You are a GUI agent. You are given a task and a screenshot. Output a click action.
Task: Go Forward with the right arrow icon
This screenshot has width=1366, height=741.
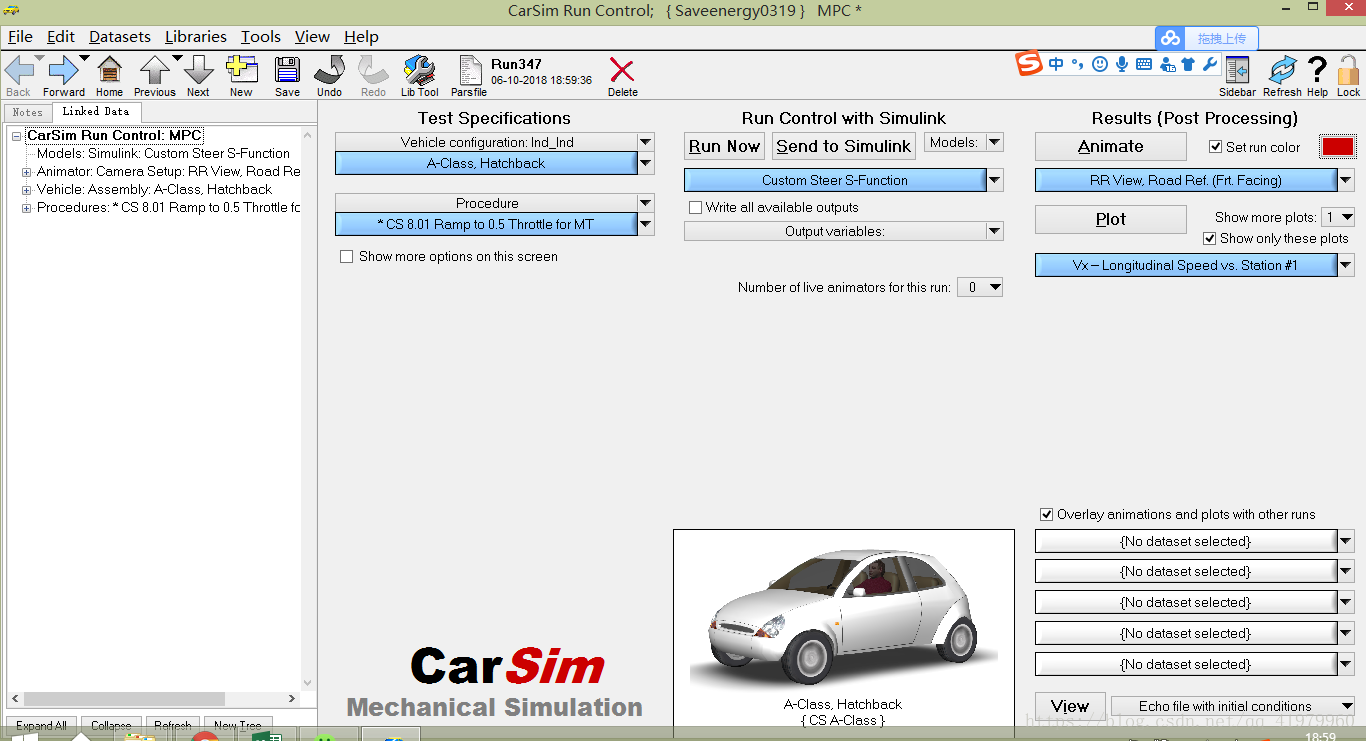(x=63, y=71)
